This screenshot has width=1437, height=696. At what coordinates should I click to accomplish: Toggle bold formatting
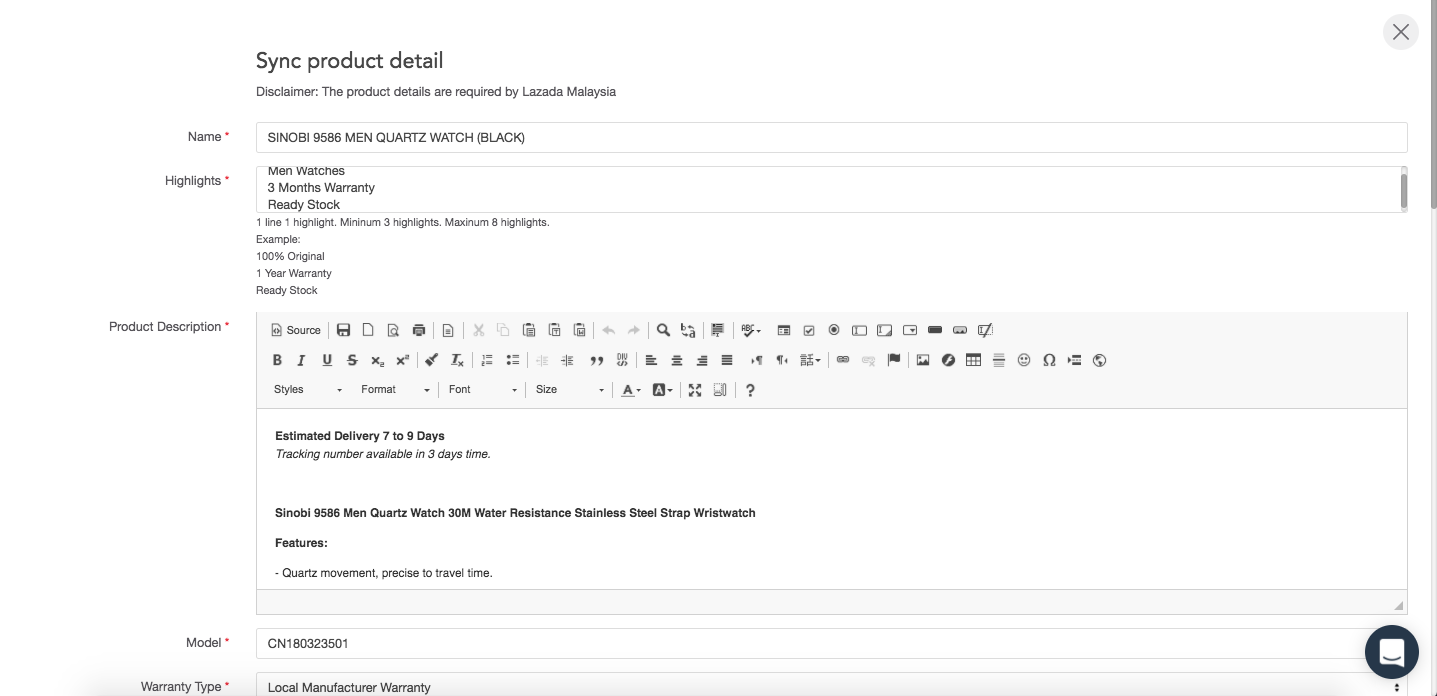point(277,360)
